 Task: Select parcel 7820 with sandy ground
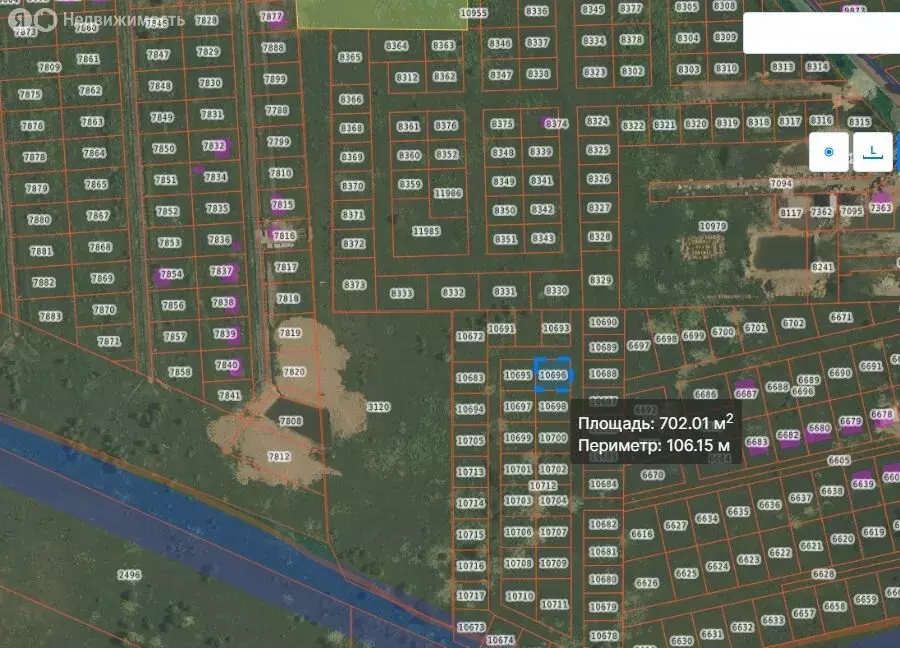point(294,371)
